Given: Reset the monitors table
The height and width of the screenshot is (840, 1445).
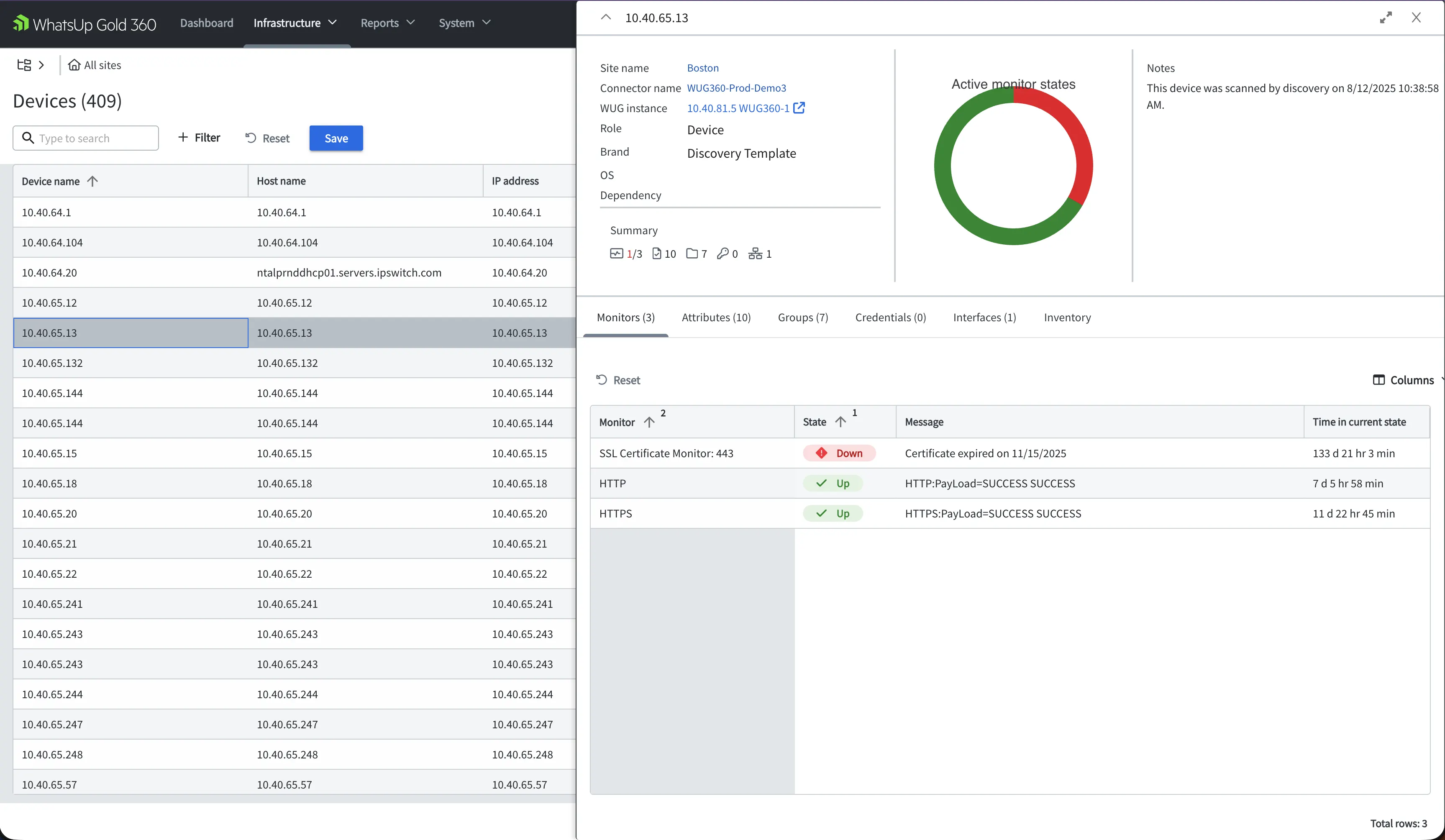Looking at the screenshot, I should coord(617,379).
